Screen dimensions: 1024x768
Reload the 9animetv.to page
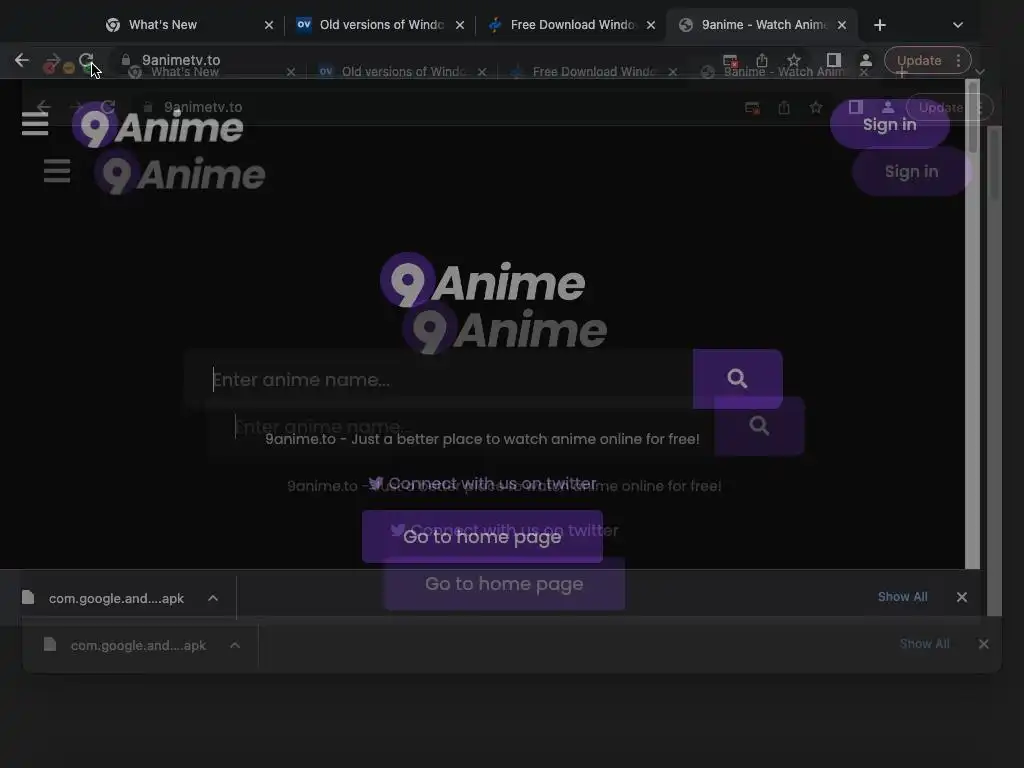(x=86, y=60)
